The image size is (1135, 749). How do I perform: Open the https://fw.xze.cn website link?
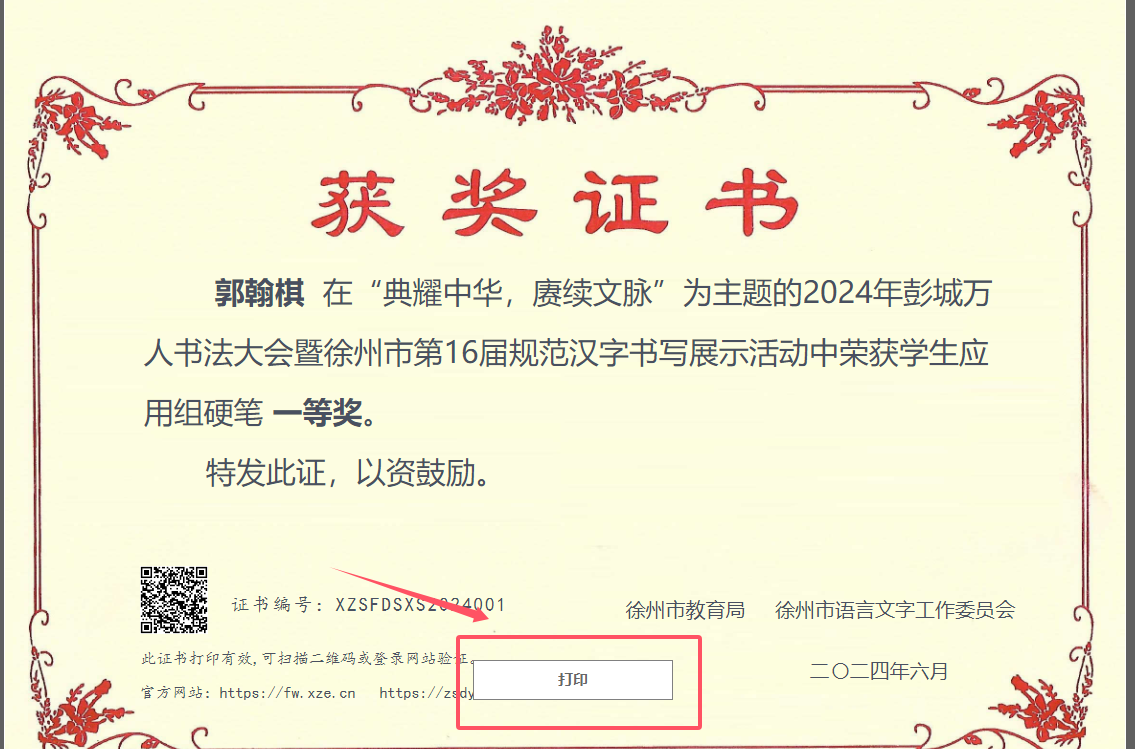point(287,693)
